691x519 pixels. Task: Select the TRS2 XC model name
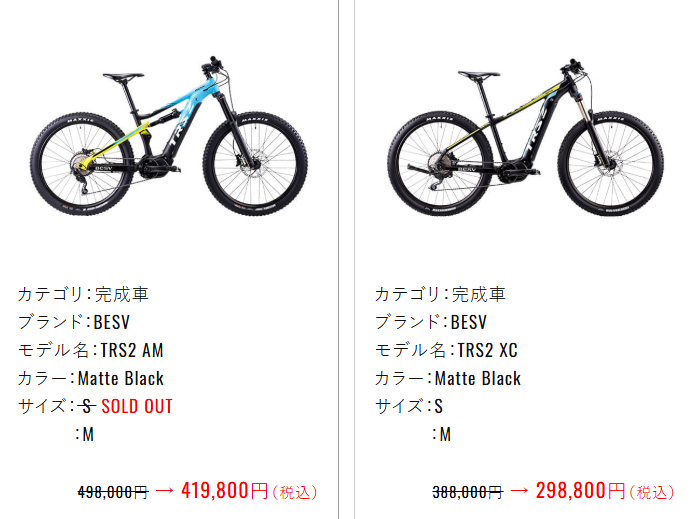click(487, 350)
